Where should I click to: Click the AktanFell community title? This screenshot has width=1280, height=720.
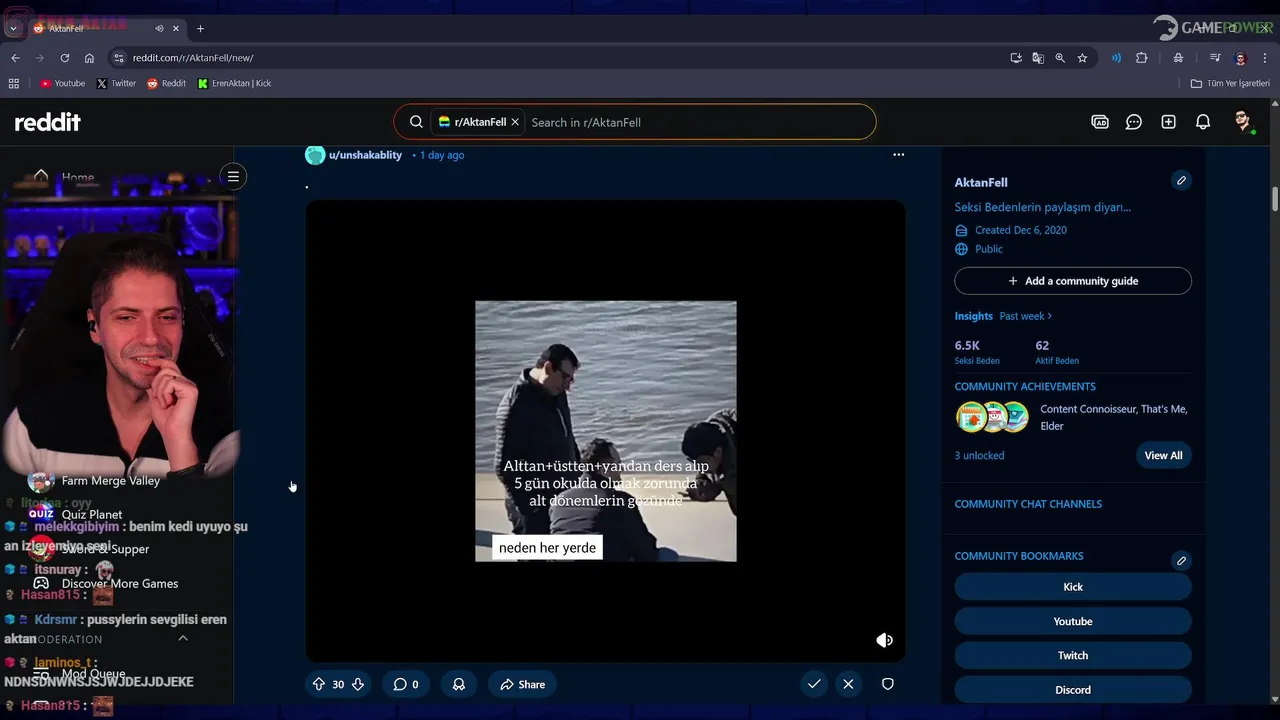981,182
